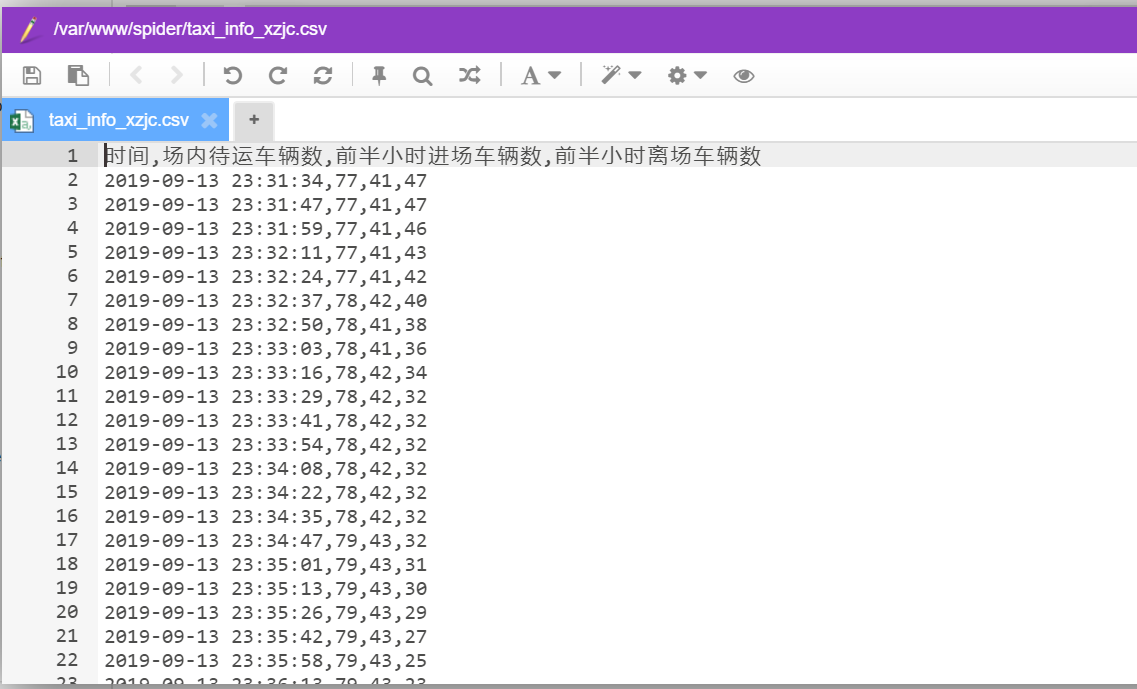1137x689 pixels.
Task: Select the taxi_info_xzjc.csv tab
Action: click(115, 120)
